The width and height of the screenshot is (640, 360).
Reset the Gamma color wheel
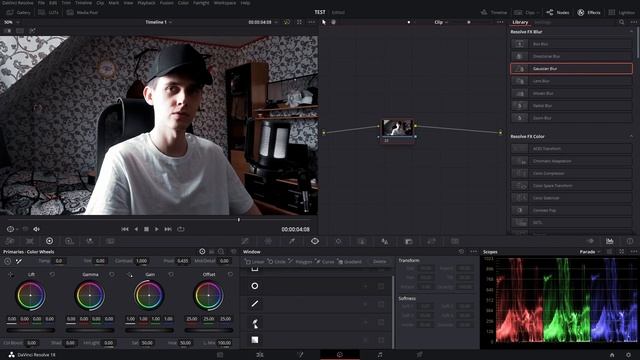(x=112, y=274)
